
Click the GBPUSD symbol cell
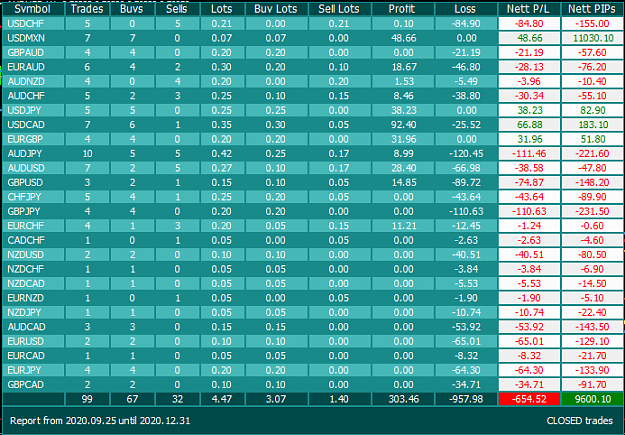[33, 183]
